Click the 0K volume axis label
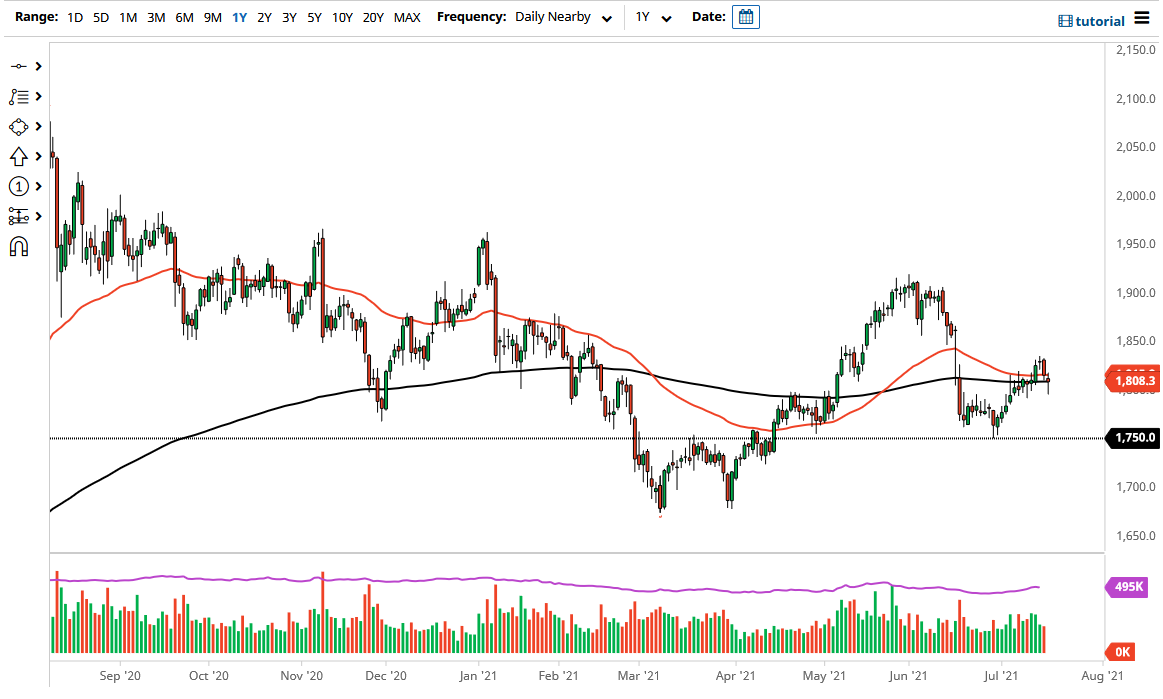 [x=1121, y=652]
